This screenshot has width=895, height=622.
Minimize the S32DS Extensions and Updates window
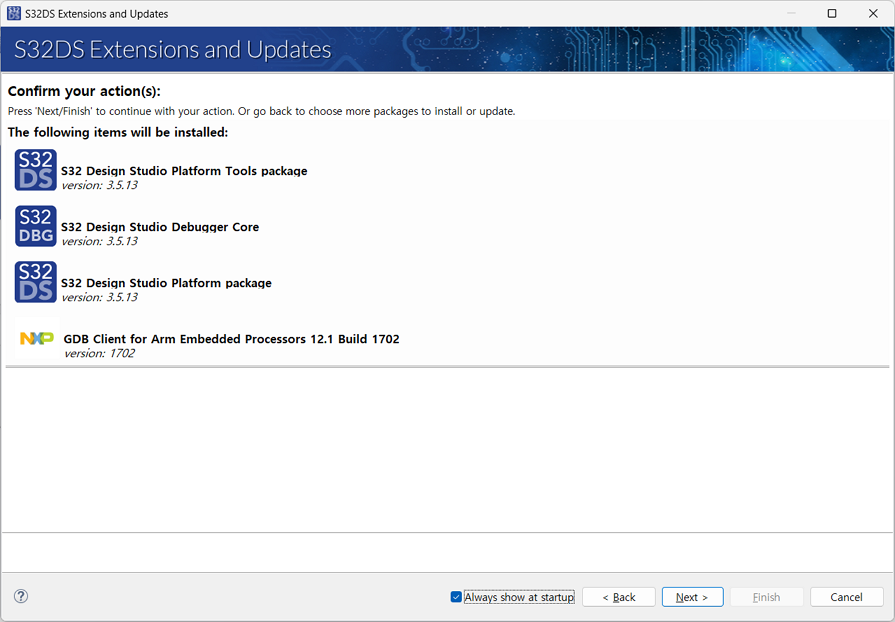pos(790,13)
